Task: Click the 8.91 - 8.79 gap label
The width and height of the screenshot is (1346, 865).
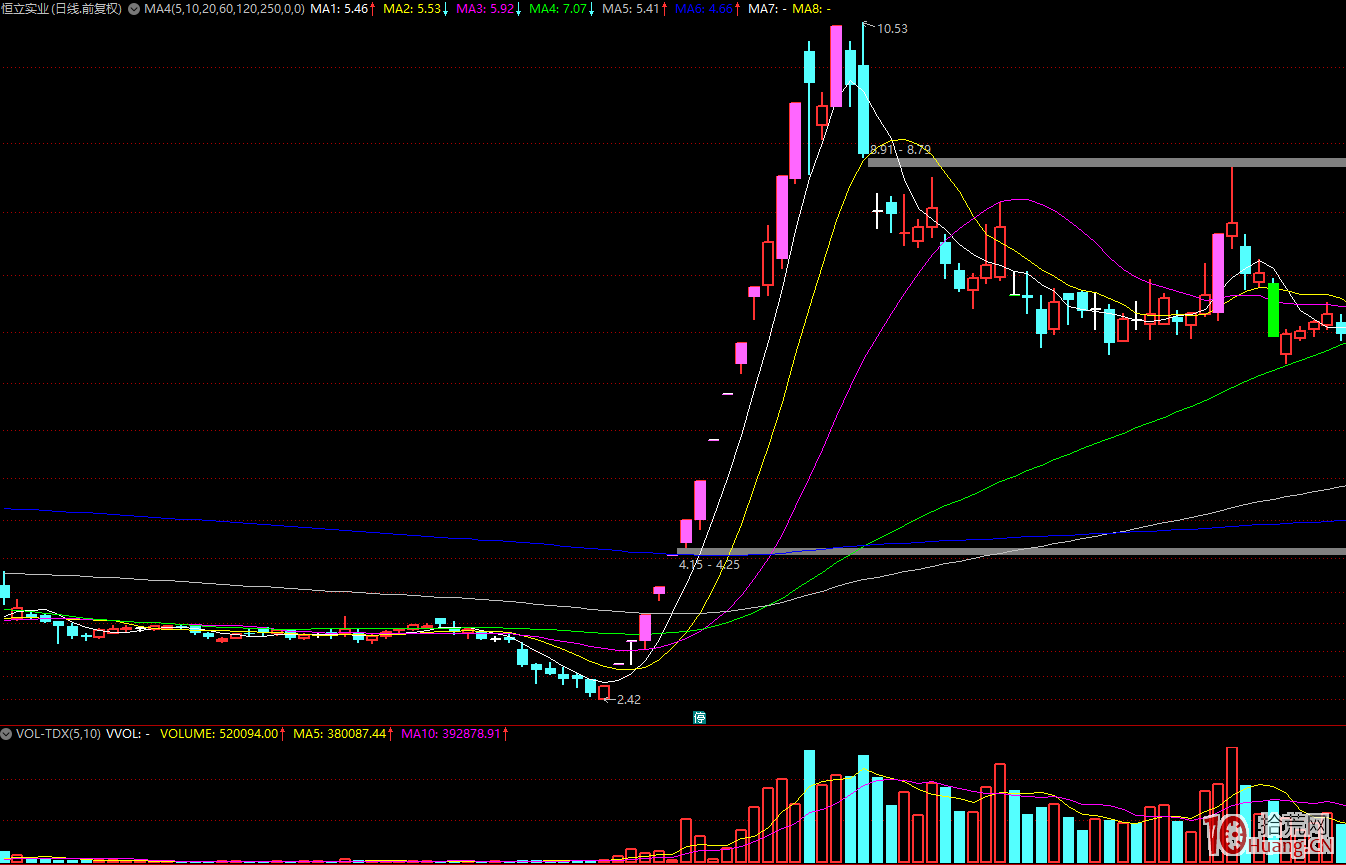Action: tap(901, 150)
